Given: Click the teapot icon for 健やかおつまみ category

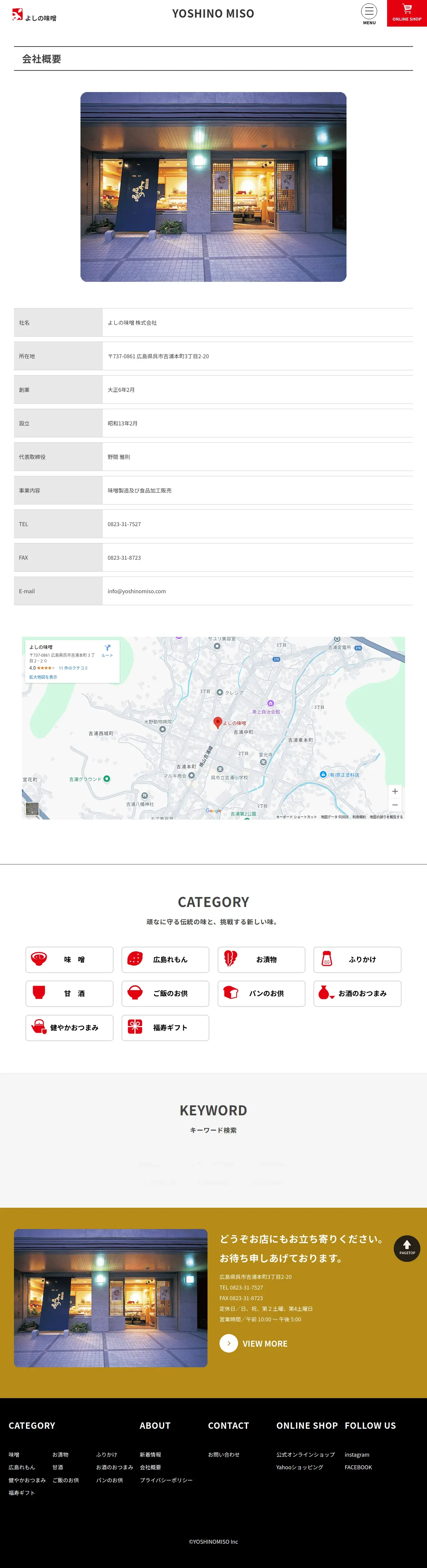Looking at the screenshot, I should point(39,1027).
